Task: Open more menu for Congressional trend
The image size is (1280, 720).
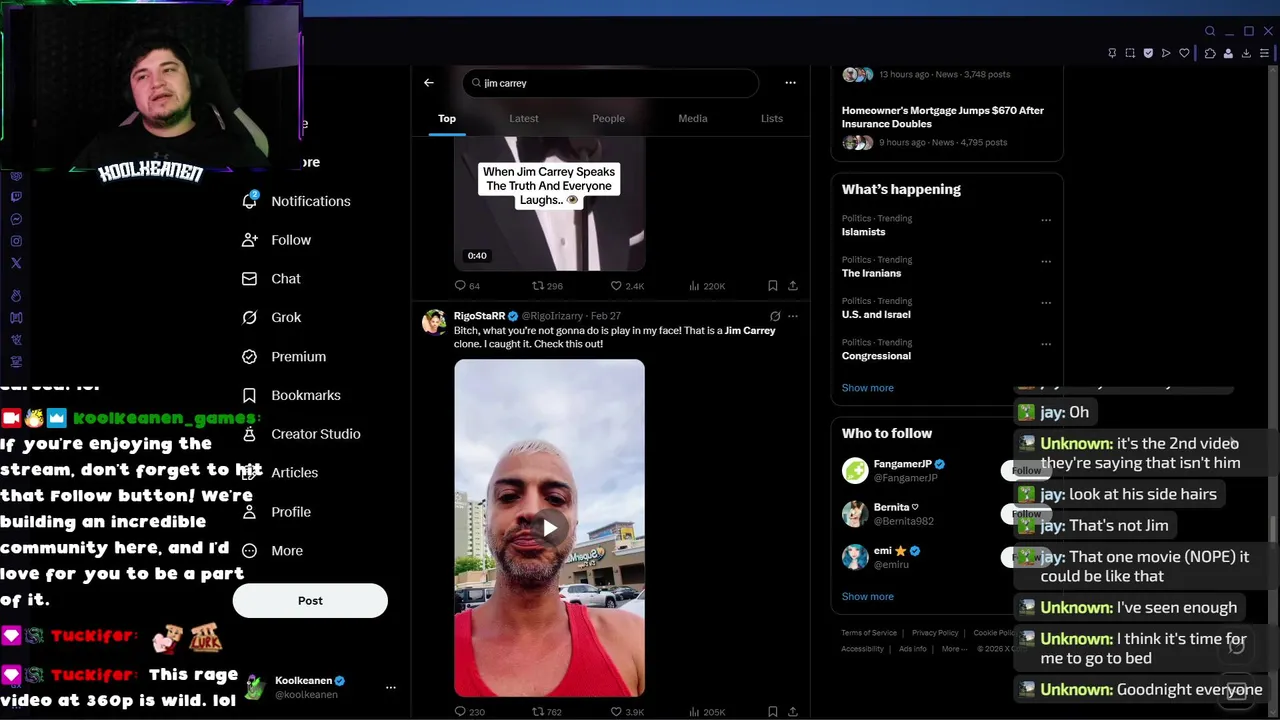Action: click(1046, 344)
